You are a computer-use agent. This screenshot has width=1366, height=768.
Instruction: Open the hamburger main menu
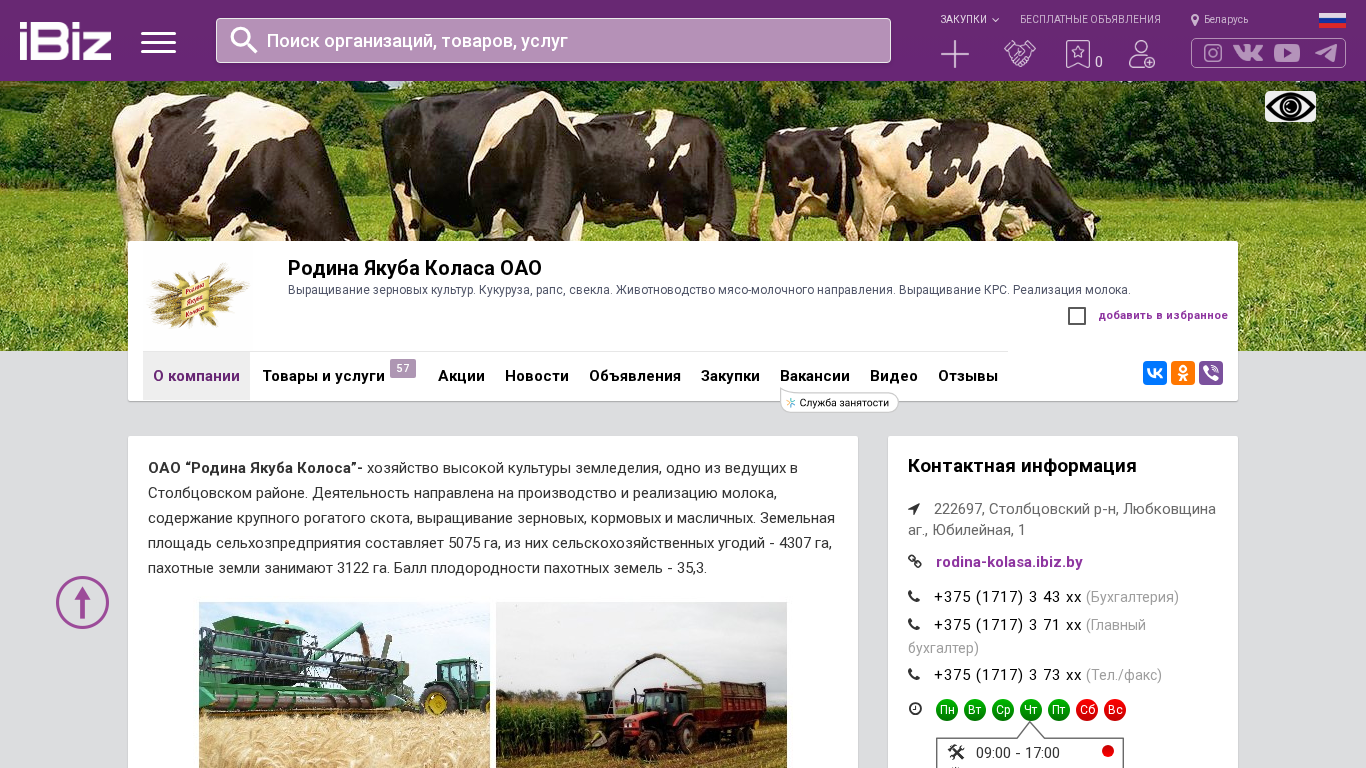pos(158,42)
